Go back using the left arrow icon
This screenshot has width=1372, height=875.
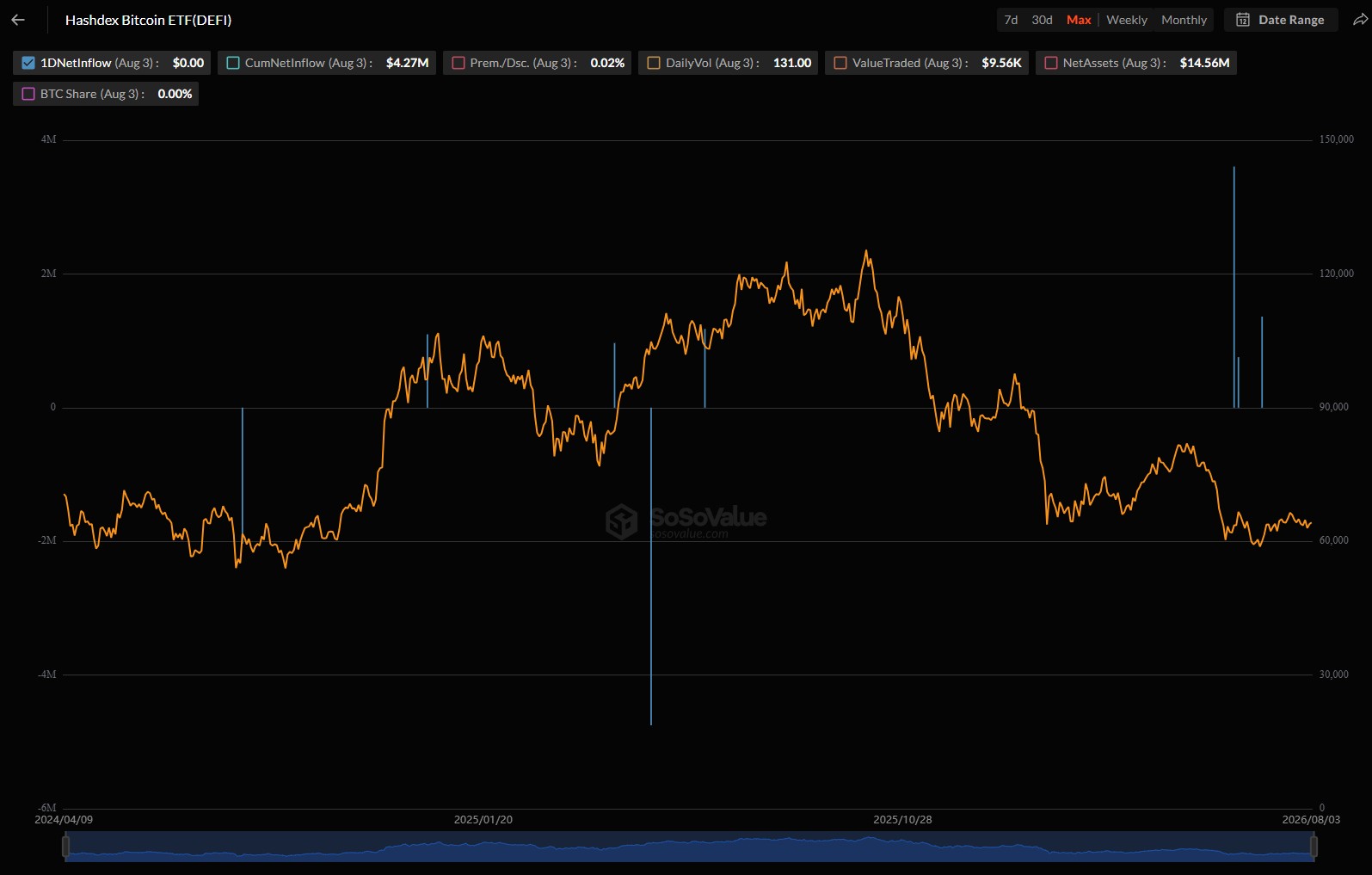pyautogui.click(x=18, y=20)
